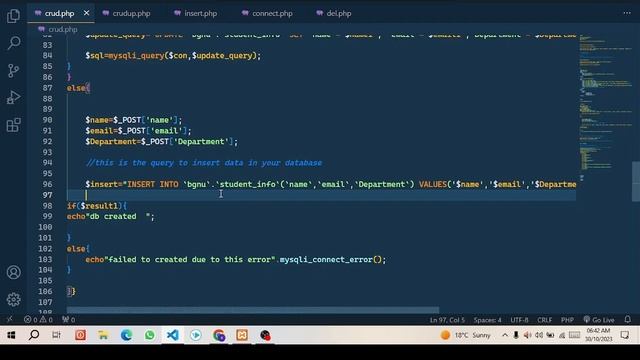Click the insert data comment line
Image resolution: width=640 pixels, height=360 pixels.
click(x=203, y=163)
